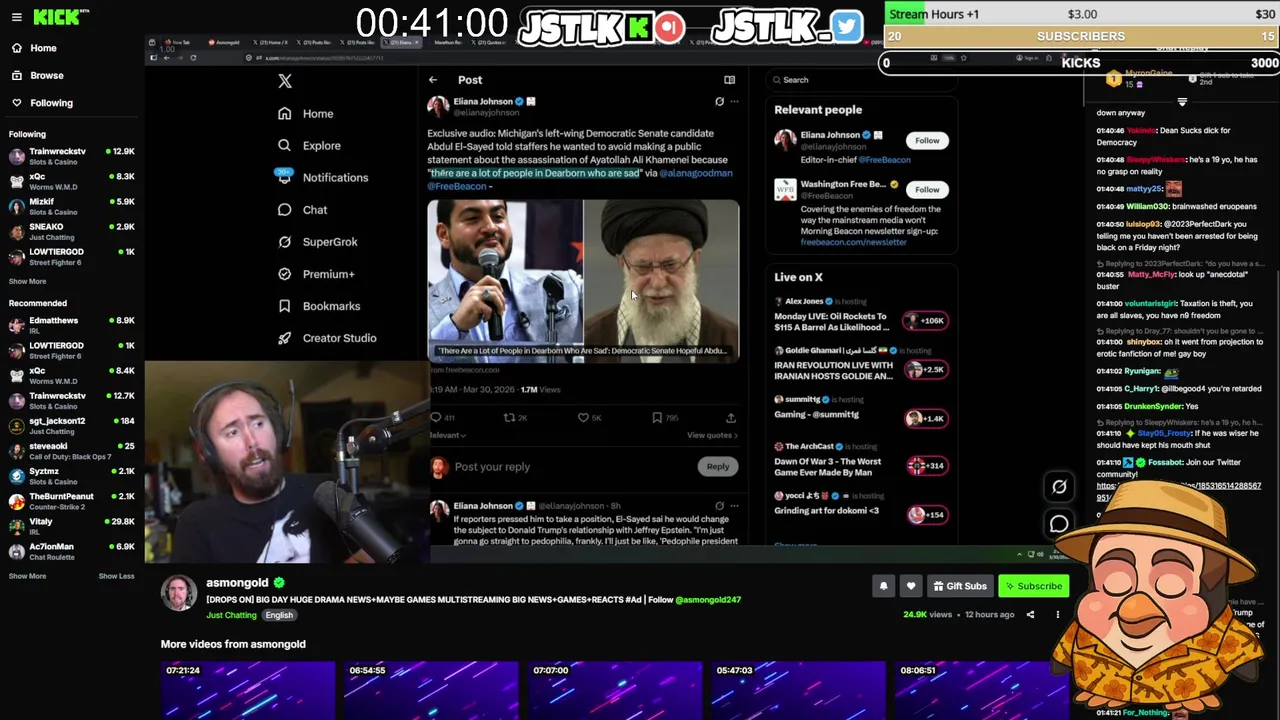
Task: Click the X logo in stream
Action: coord(285,81)
